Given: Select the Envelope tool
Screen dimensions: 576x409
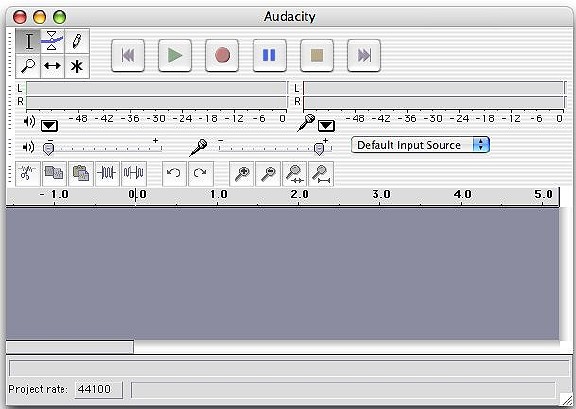Looking at the screenshot, I should [52, 41].
